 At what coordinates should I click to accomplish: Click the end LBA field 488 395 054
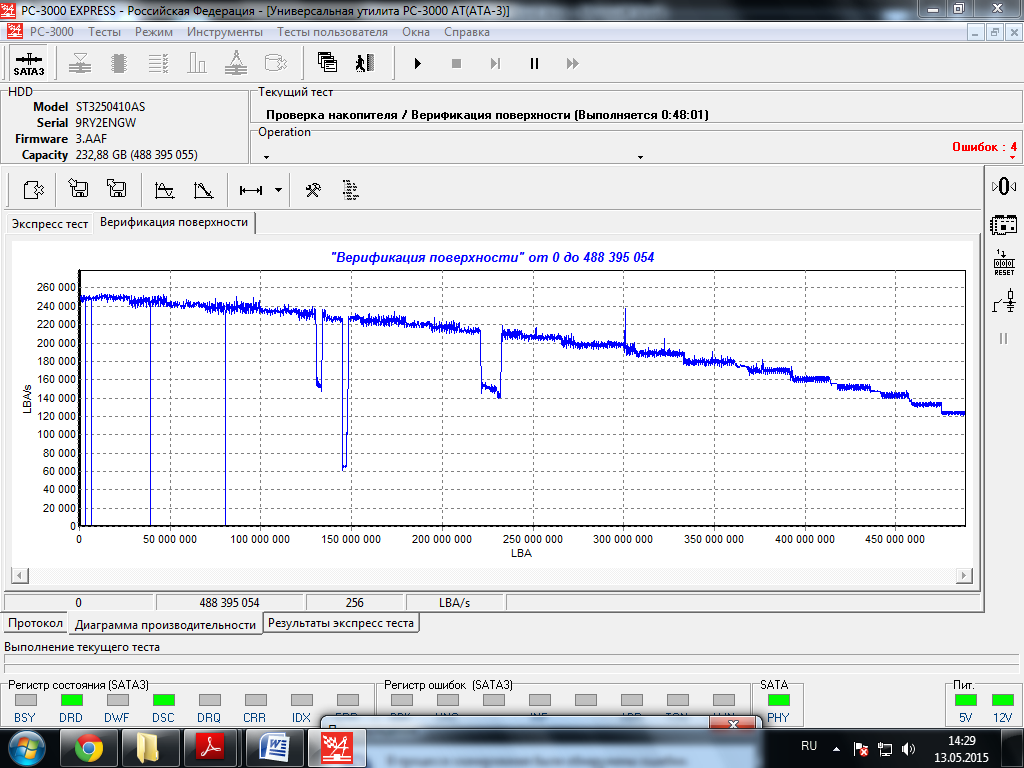click(x=229, y=602)
